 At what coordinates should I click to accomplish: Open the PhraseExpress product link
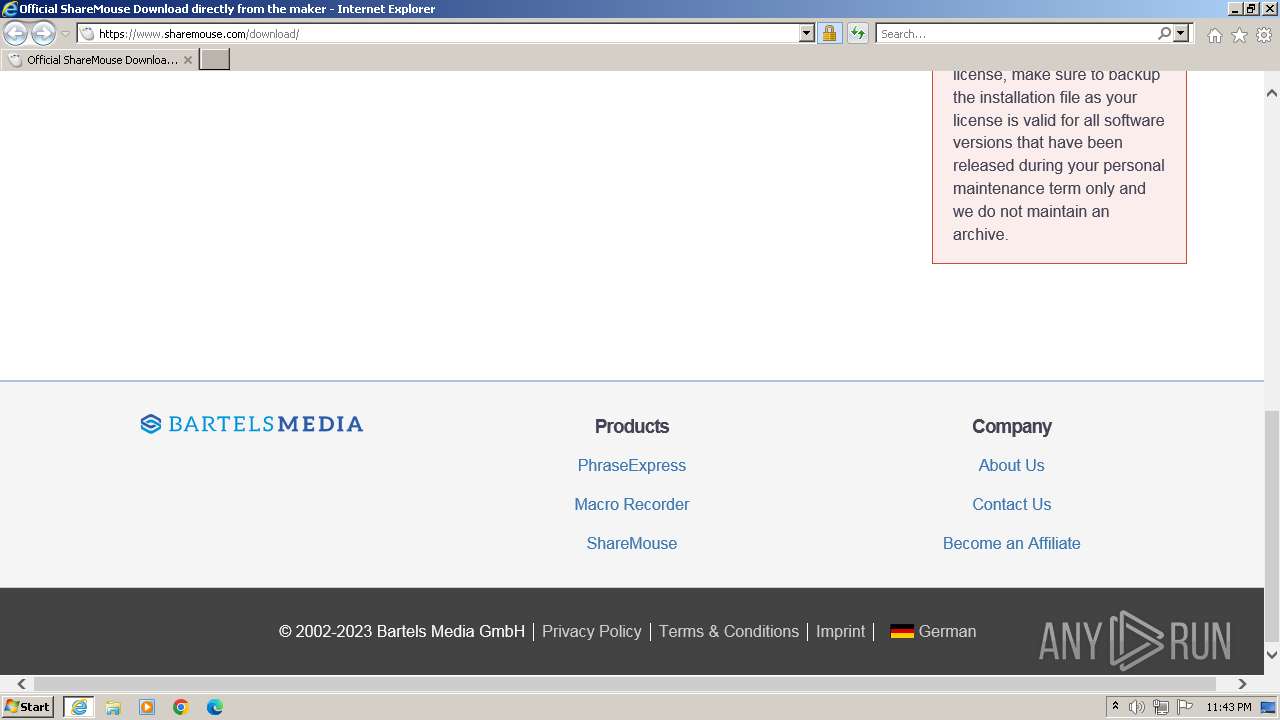point(632,465)
